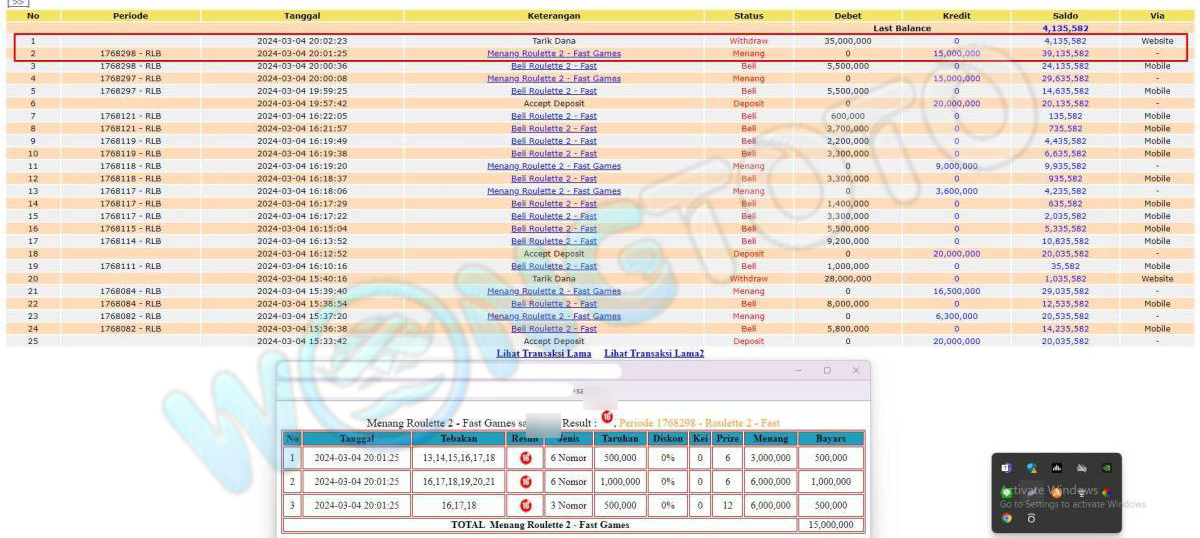Open 'Menang Roulette 2 - Fast Games' in row 21
This screenshot has height=538, width=1200.
click(553, 291)
